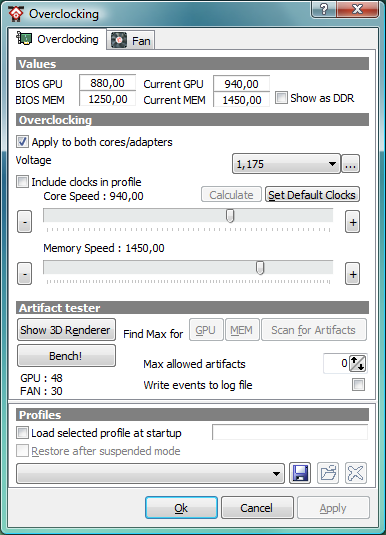This screenshot has width=386, height=535.
Task: Decrease Core Speed with minus button
Action: click(x=25, y=222)
